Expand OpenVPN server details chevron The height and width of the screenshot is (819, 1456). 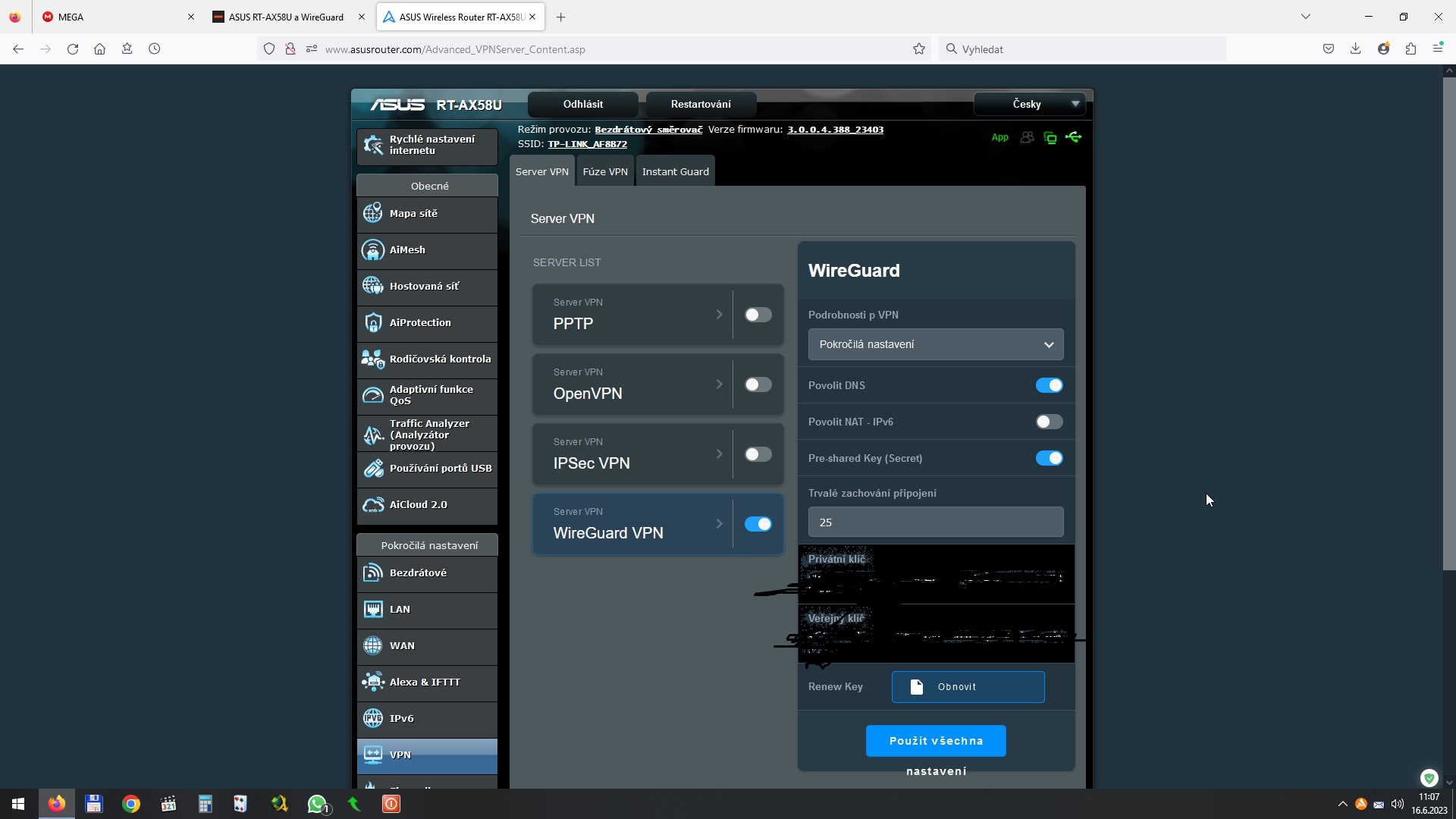[719, 384]
